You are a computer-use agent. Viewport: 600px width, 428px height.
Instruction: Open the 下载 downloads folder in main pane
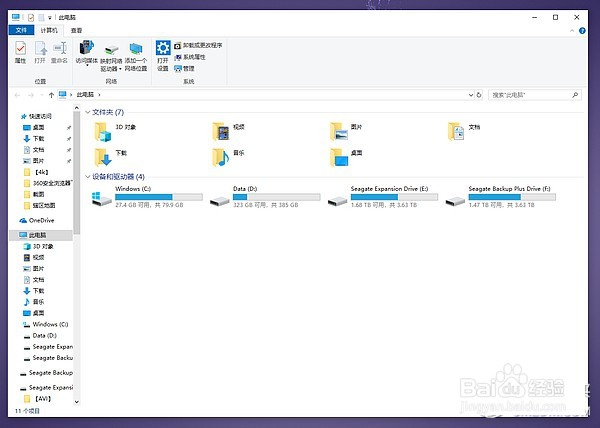111,157
